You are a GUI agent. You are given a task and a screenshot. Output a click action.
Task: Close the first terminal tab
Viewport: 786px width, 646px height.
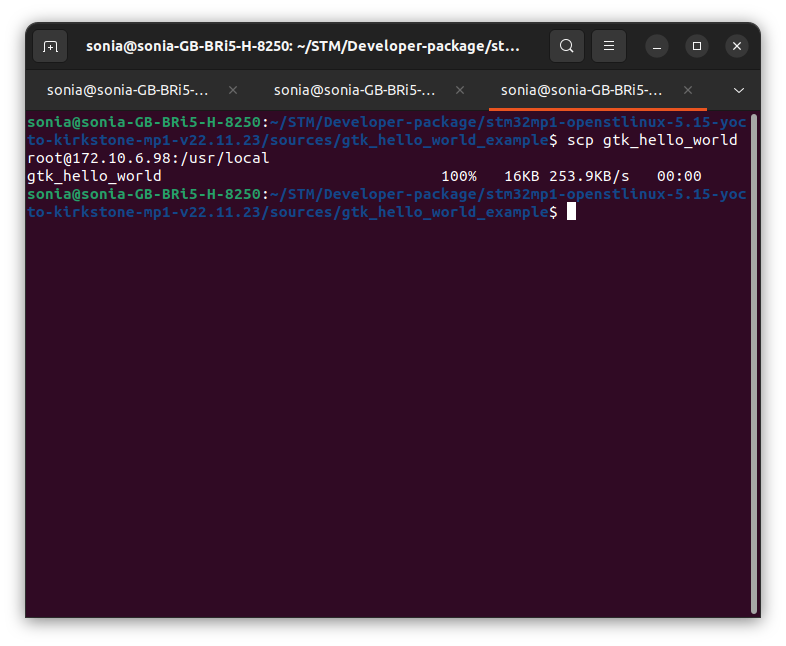tap(233, 90)
